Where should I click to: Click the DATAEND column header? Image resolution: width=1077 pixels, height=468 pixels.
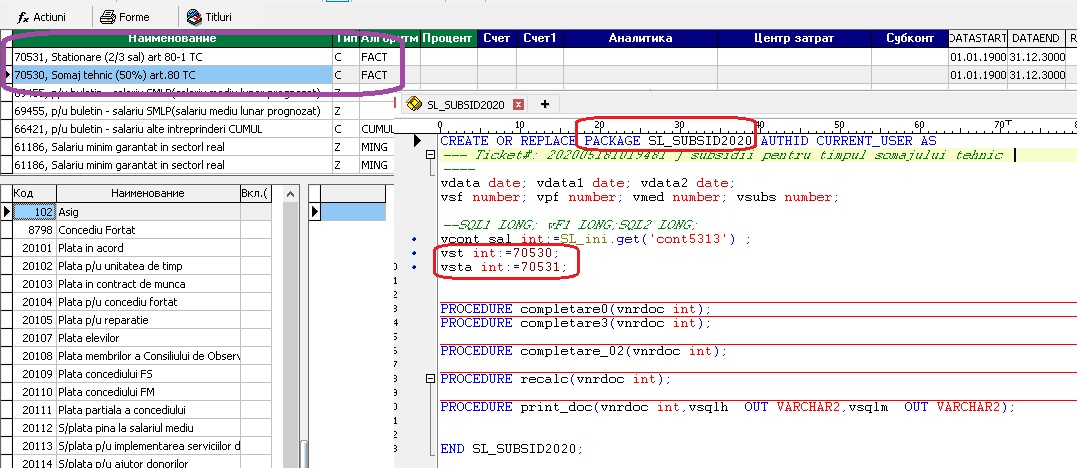tap(1036, 38)
